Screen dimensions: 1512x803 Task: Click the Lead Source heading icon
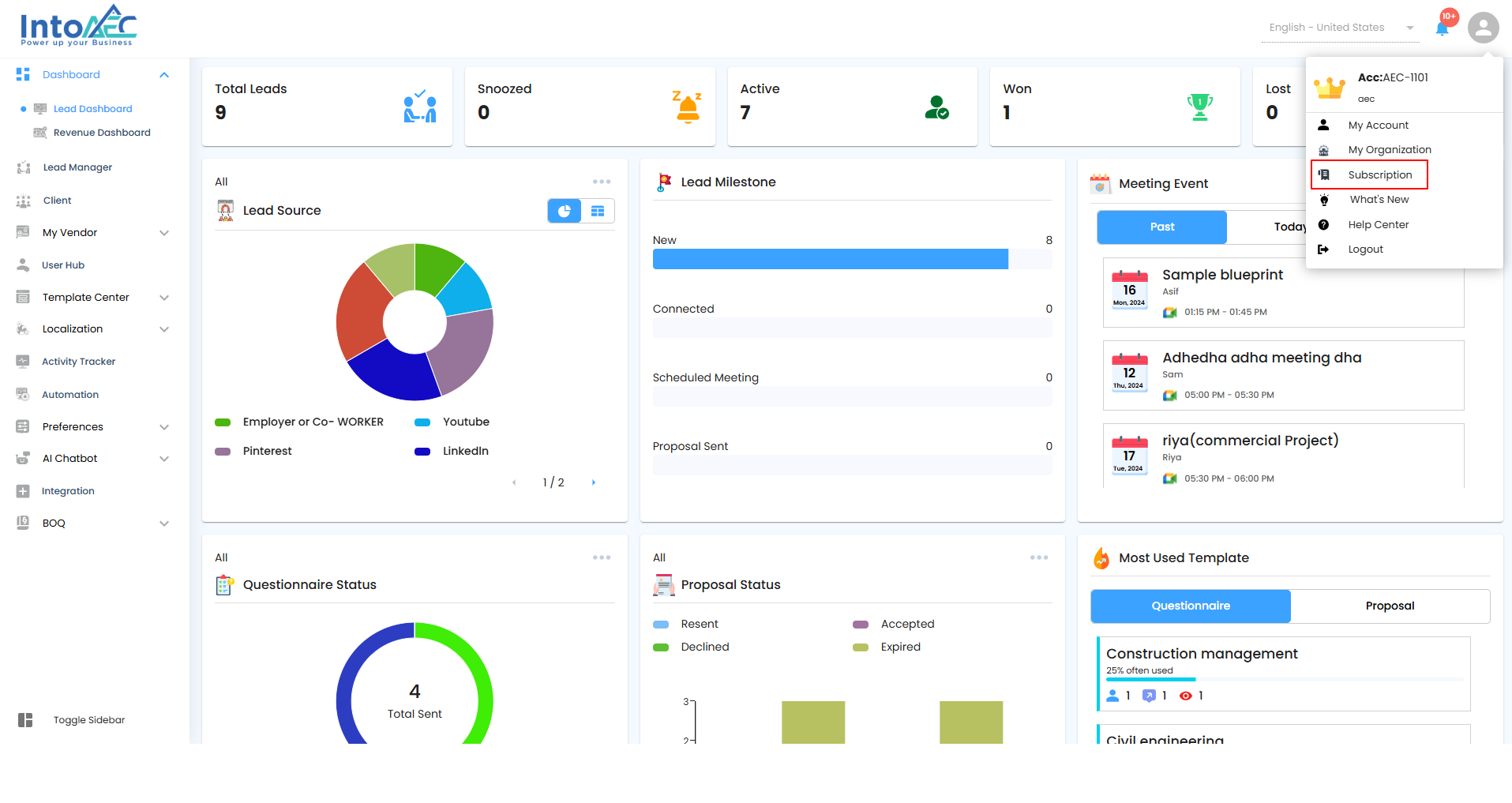click(x=226, y=210)
